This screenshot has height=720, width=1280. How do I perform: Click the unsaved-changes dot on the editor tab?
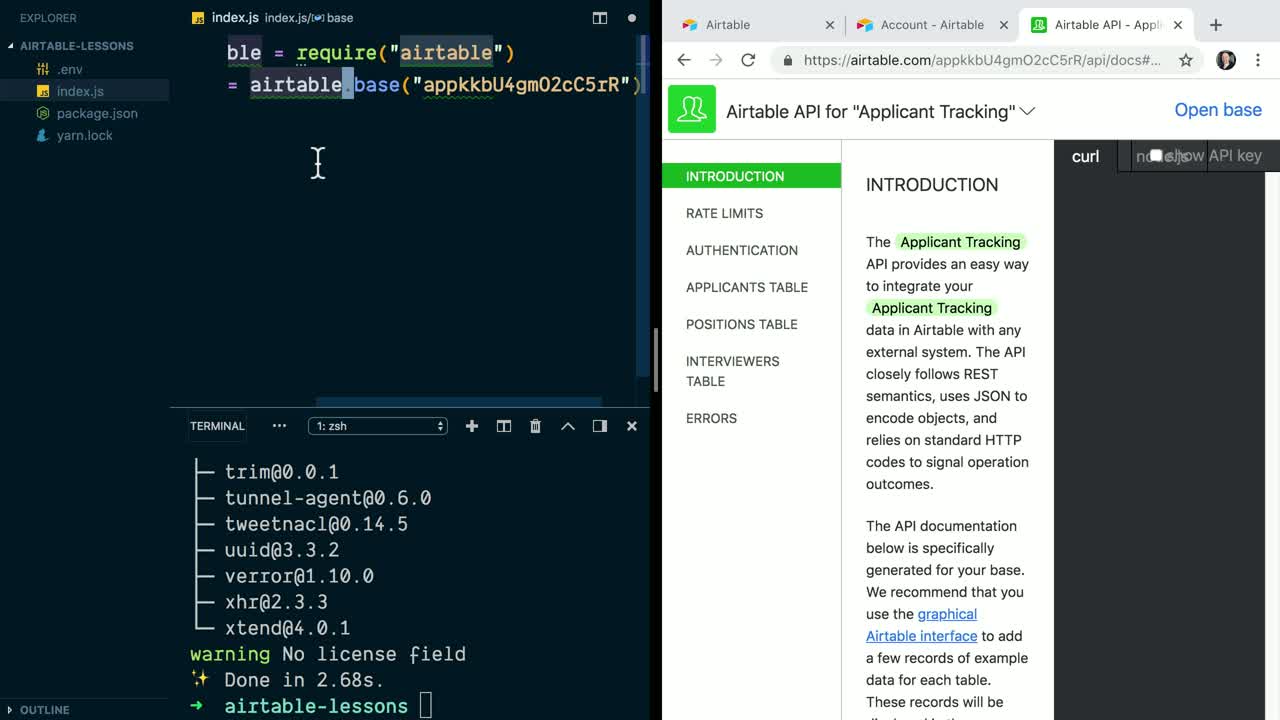pyautogui.click(x=632, y=18)
